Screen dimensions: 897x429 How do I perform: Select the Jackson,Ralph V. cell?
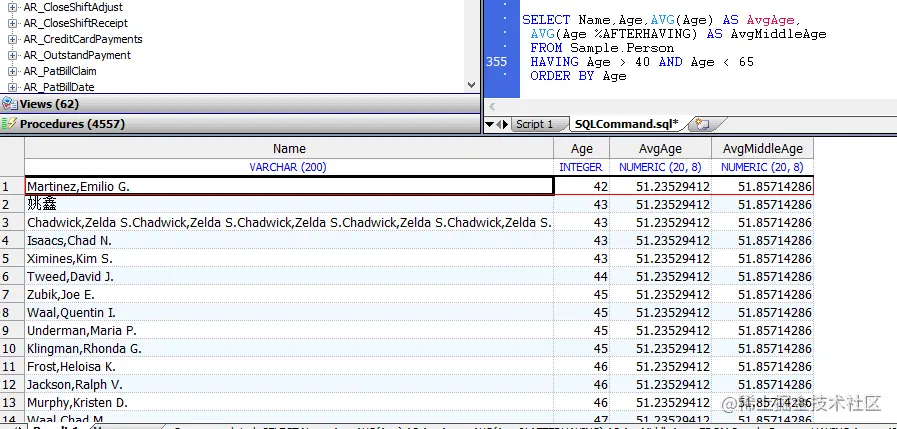[289, 384]
